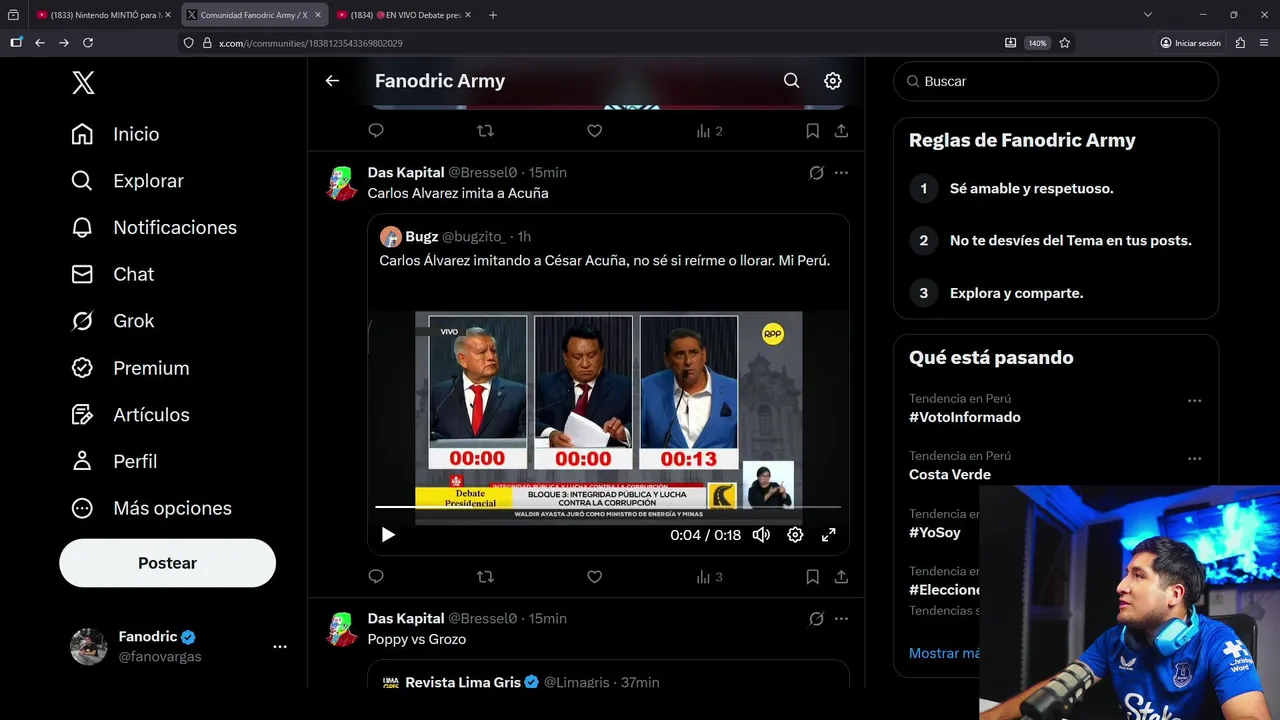This screenshot has height=720, width=1280.
Task: Close the Comunidad Fanodric Army tab
Action: coord(318,15)
